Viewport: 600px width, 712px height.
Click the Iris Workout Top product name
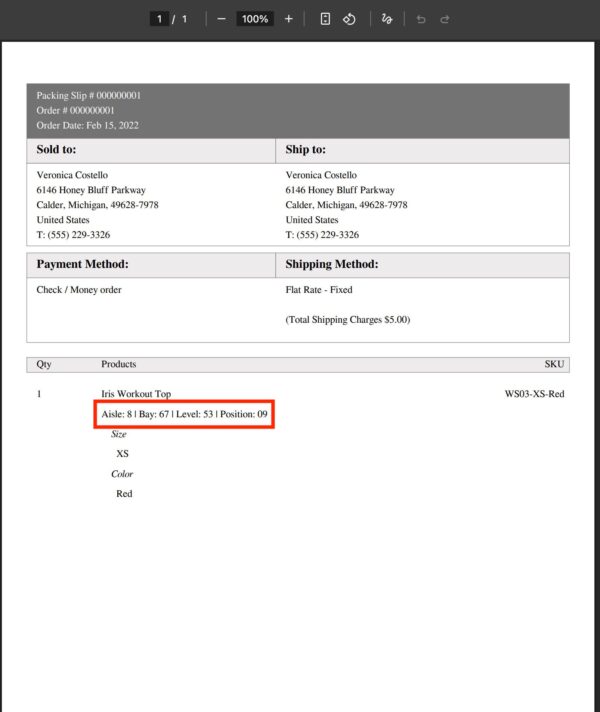tap(136, 394)
